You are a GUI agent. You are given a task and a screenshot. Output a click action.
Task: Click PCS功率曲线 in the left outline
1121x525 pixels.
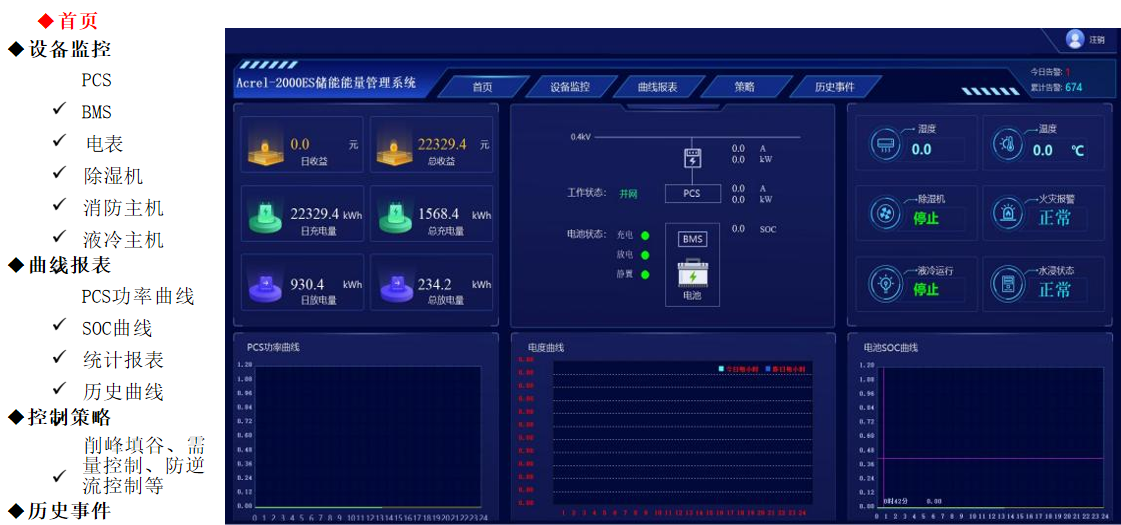click(x=137, y=296)
